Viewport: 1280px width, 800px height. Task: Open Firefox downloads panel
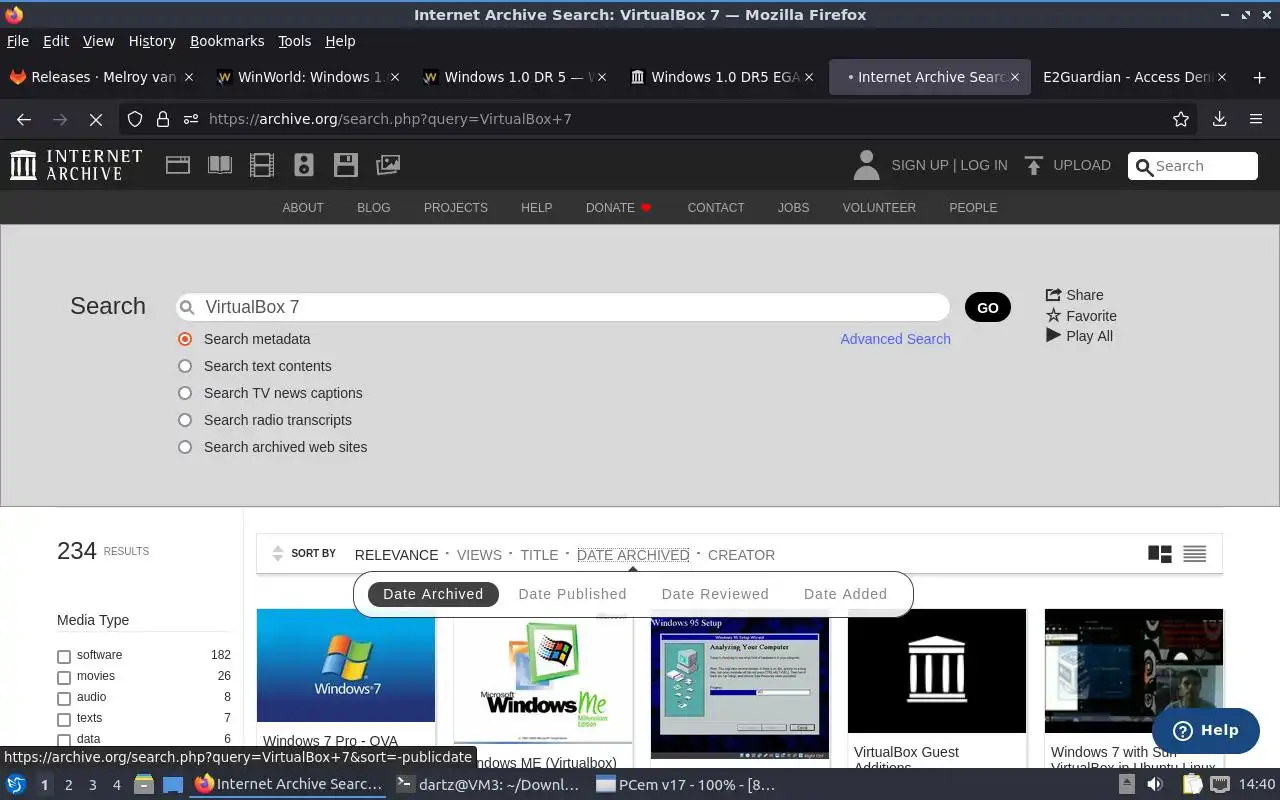point(1220,119)
